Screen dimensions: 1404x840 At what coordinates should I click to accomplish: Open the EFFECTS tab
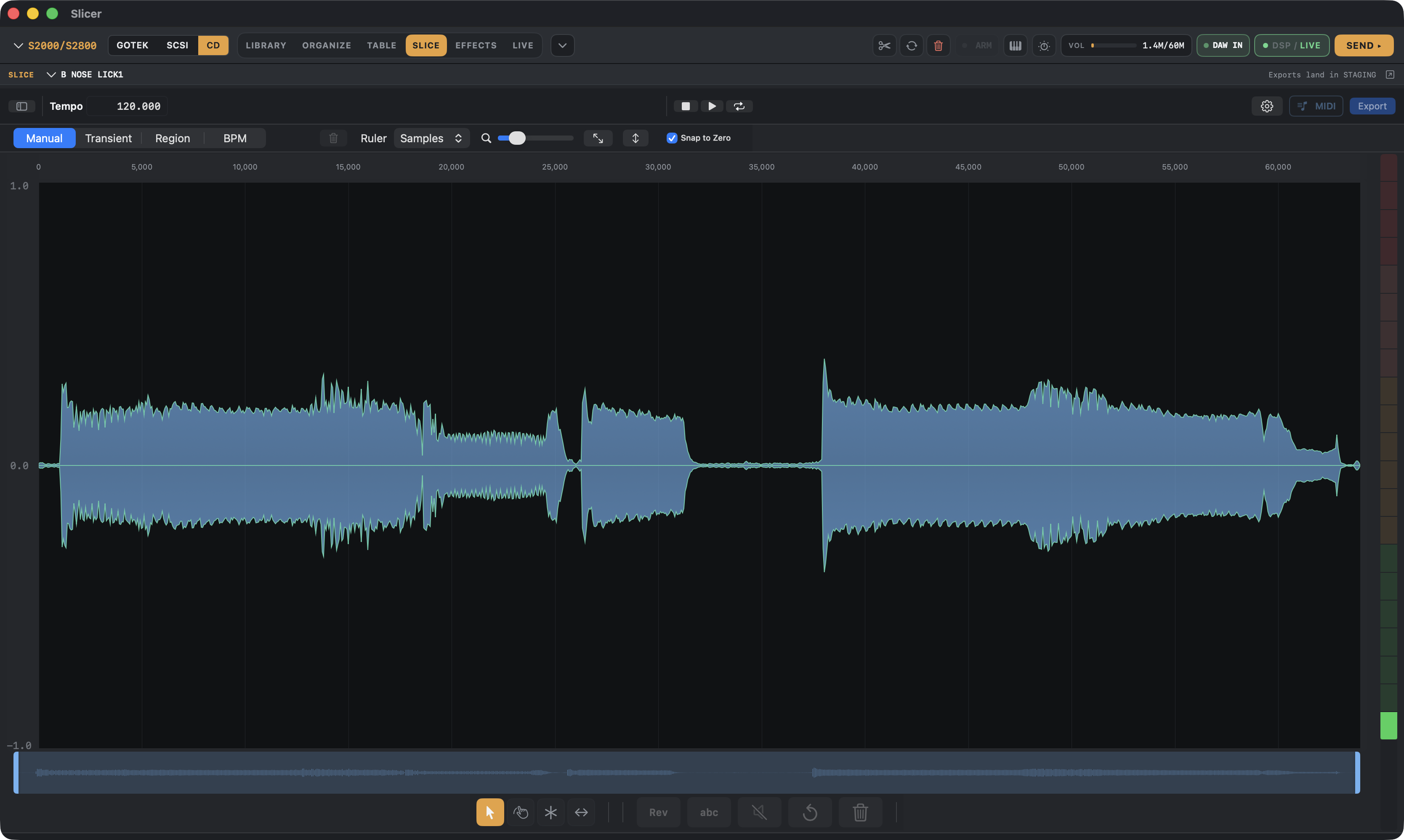(476, 45)
